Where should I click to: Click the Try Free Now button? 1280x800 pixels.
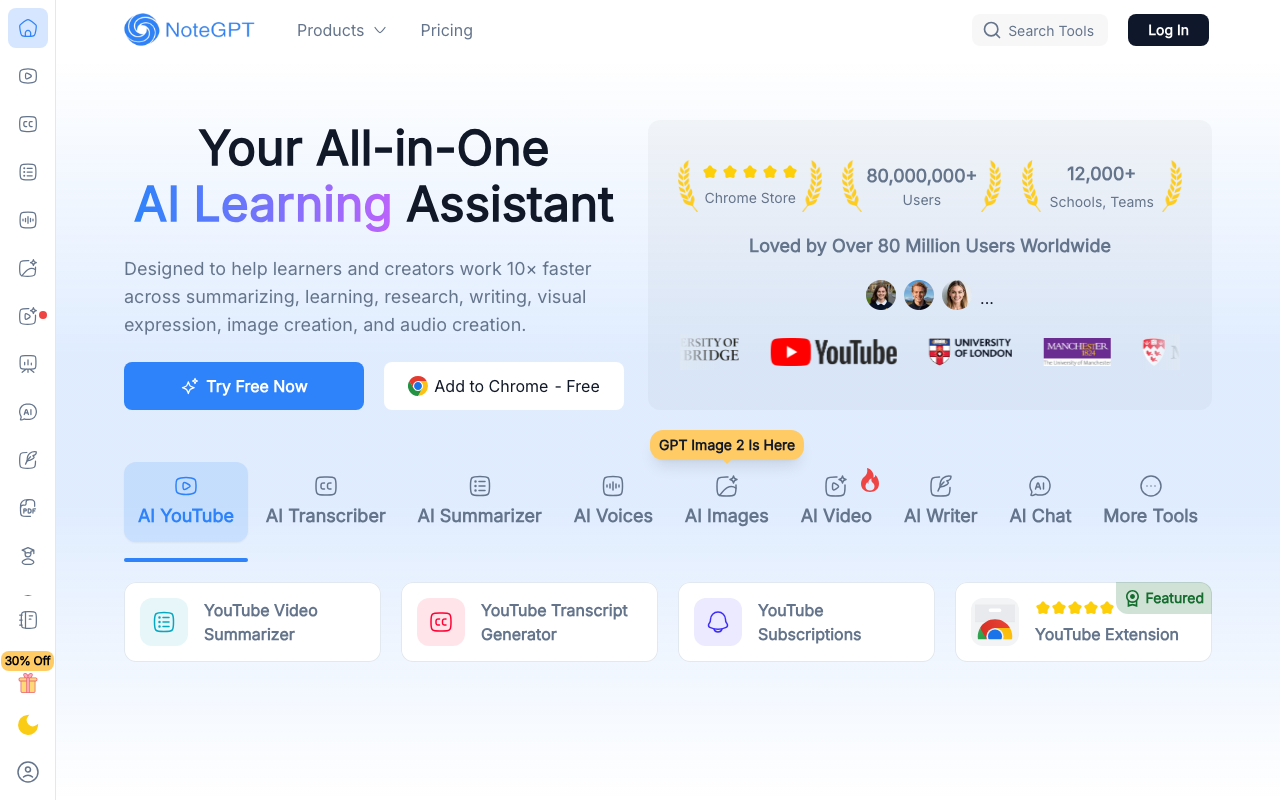pos(244,386)
